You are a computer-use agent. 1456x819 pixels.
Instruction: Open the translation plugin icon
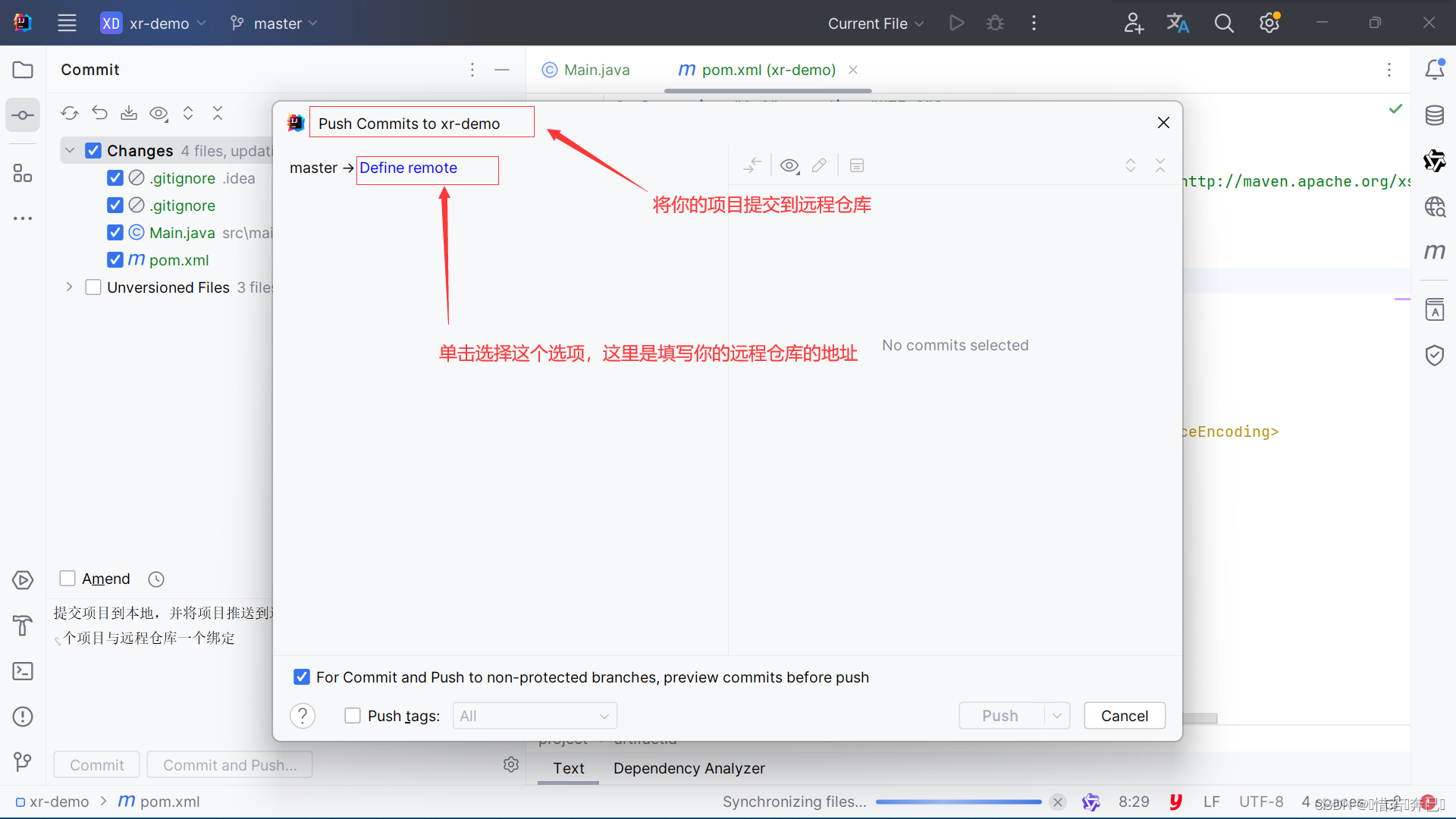pos(1178,24)
